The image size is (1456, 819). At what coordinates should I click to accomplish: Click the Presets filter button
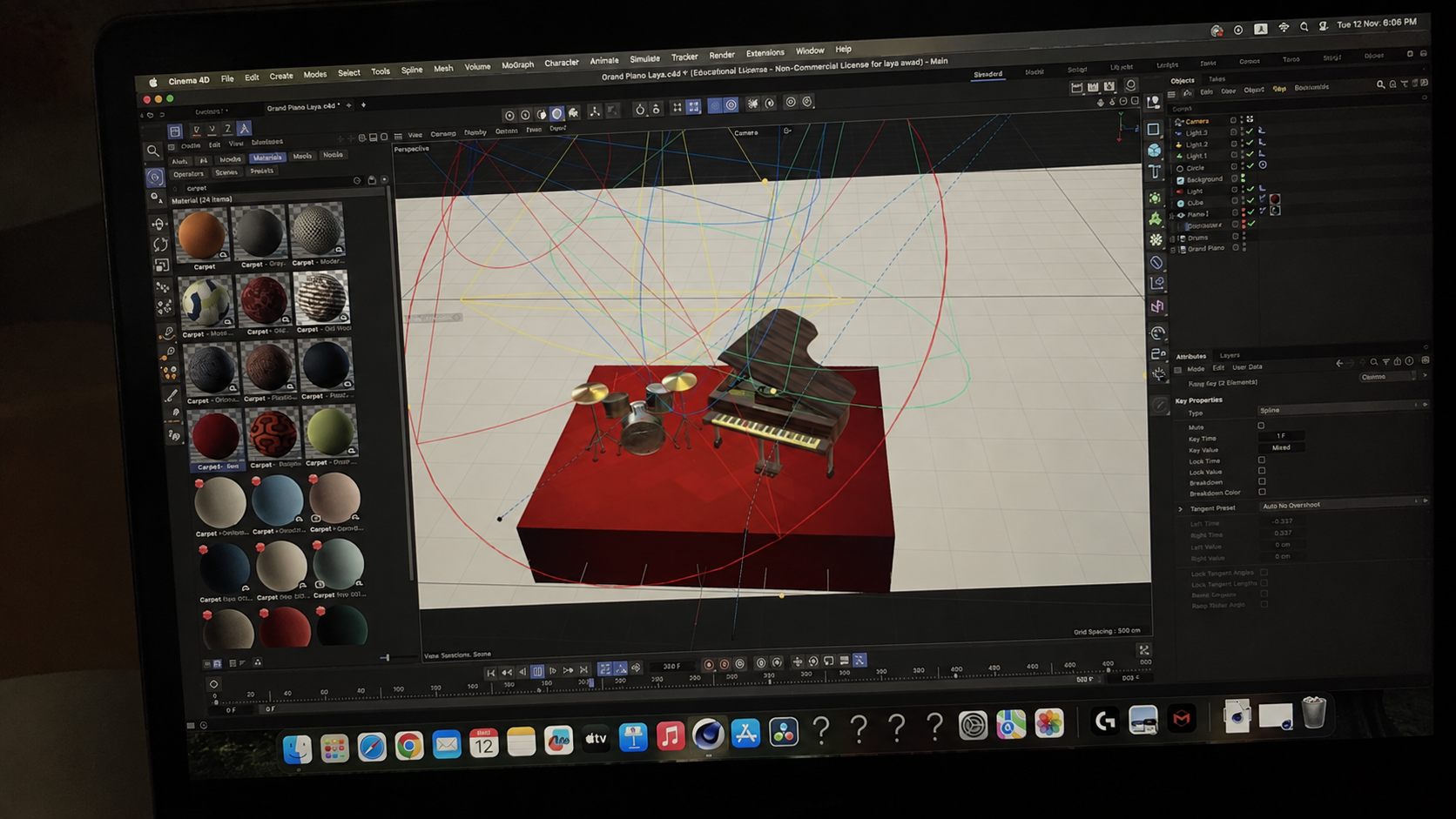(x=261, y=171)
